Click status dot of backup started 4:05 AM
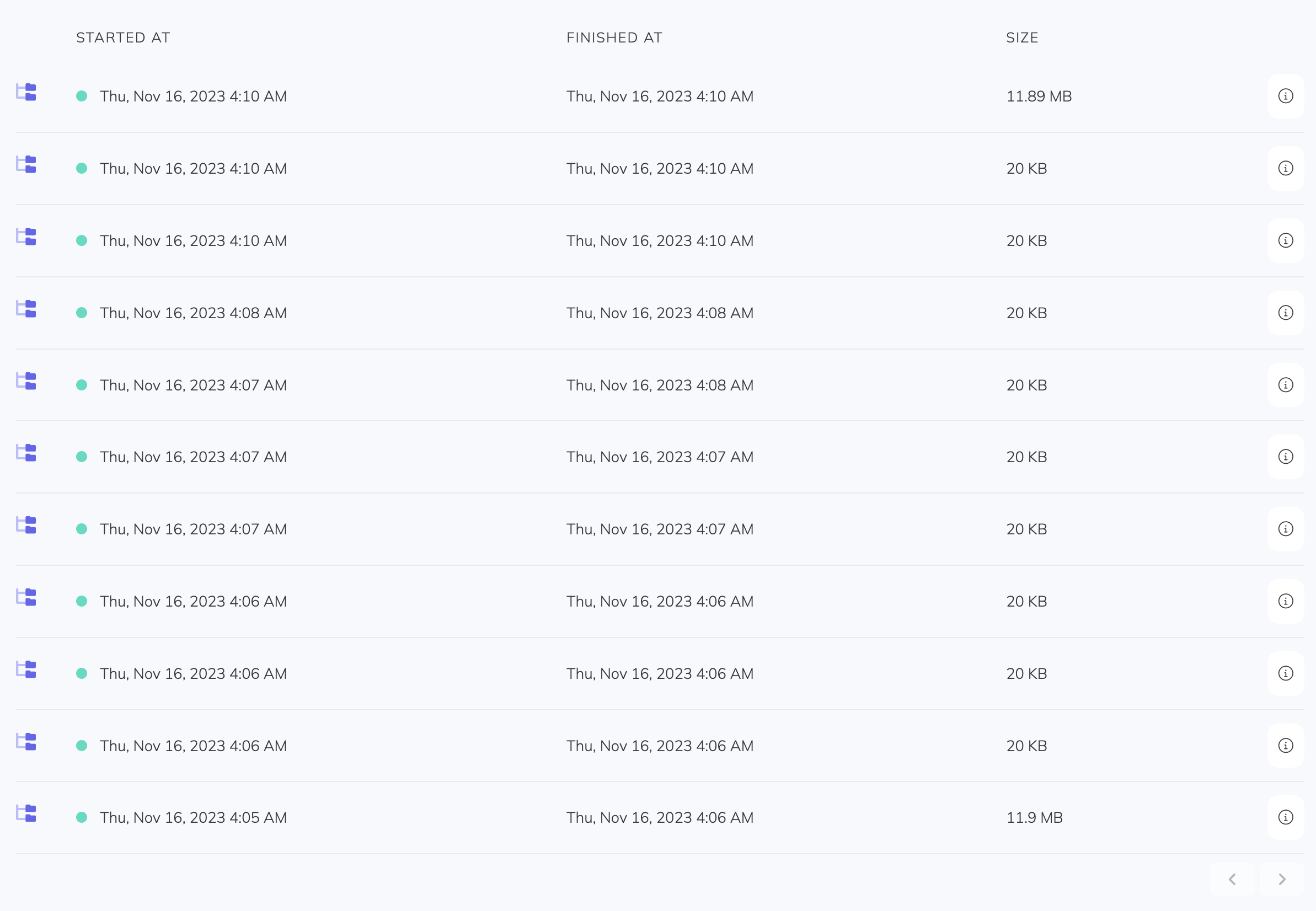This screenshot has width=1316, height=911. 82,817
